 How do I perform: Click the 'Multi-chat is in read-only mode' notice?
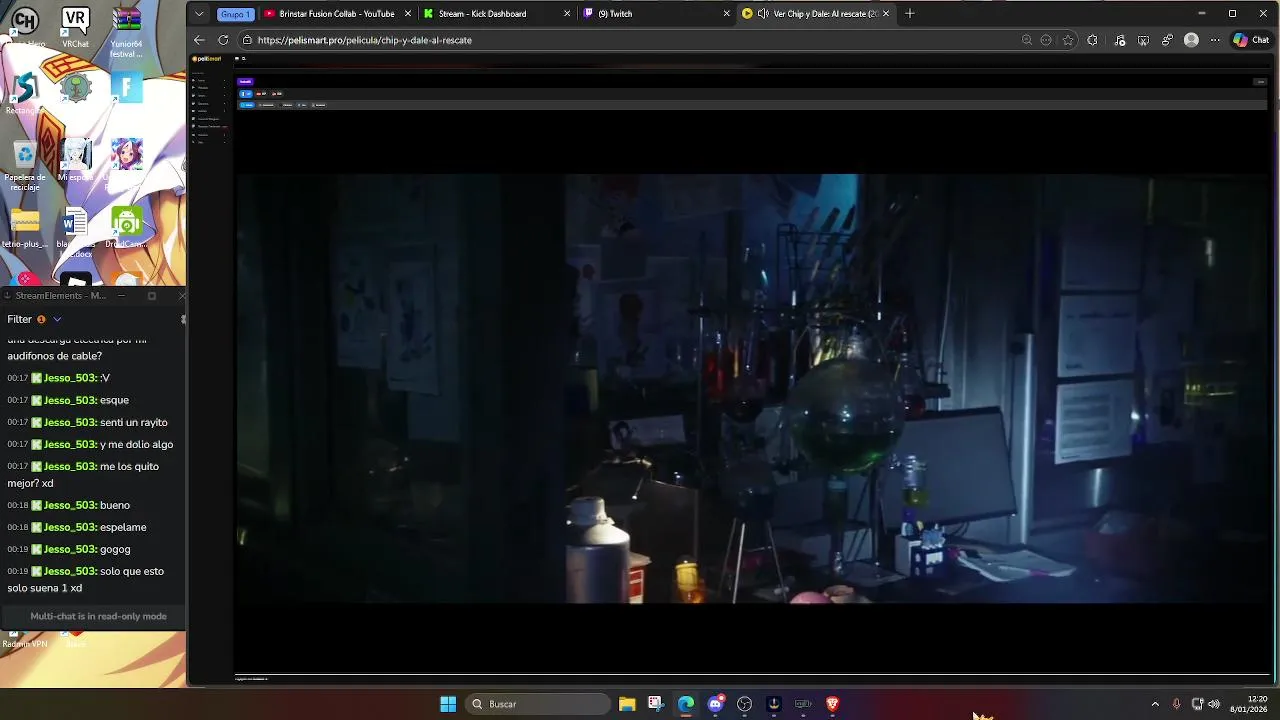[x=98, y=616]
